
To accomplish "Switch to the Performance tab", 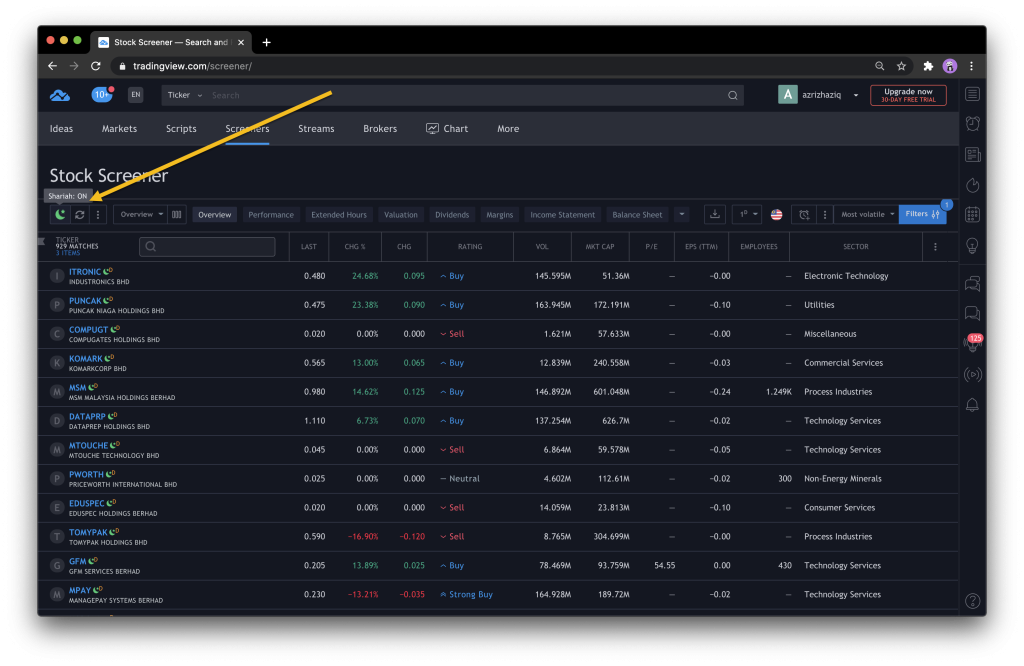I will click(271, 215).
